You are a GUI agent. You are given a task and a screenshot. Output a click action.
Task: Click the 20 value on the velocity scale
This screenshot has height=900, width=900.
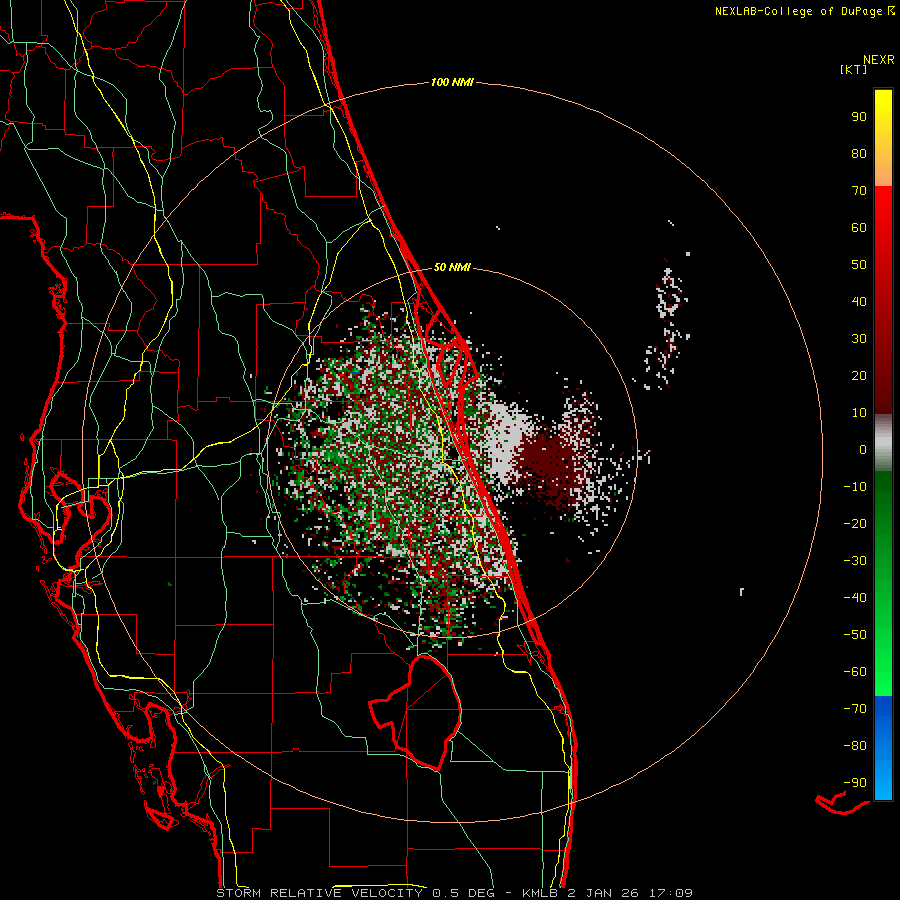point(859,376)
